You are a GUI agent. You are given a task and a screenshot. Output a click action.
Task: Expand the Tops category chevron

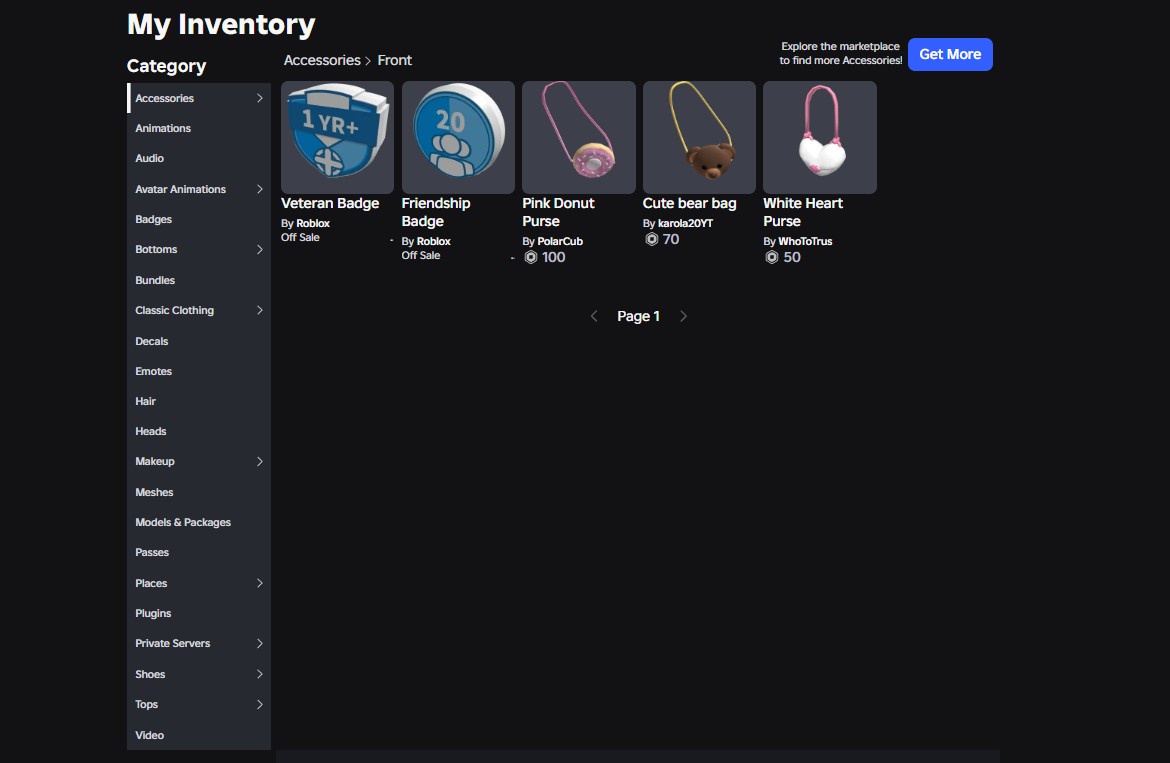260,704
